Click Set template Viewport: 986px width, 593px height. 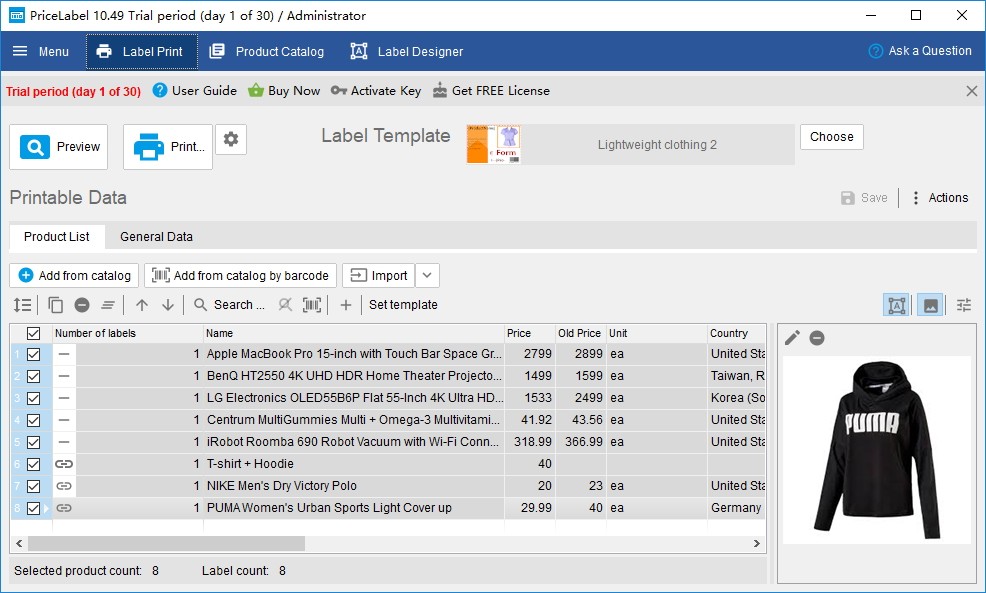click(x=403, y=305)
